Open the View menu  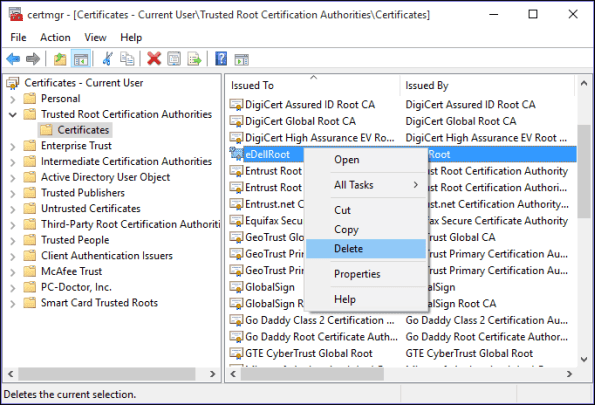click(x=95, y=38)
